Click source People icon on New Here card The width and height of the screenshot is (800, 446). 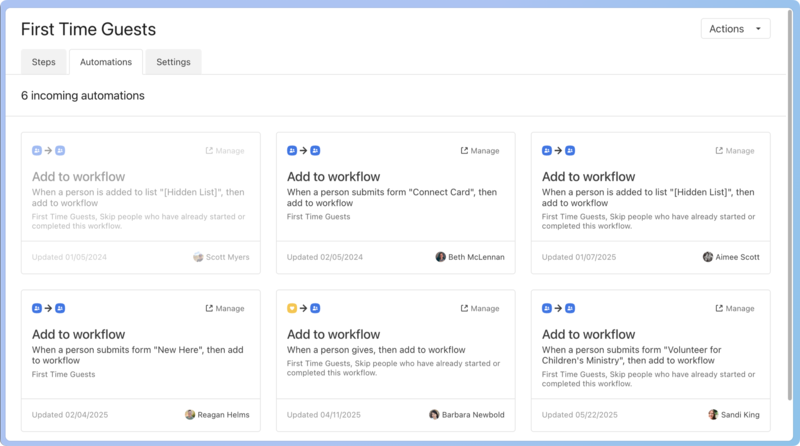point(37,308)
